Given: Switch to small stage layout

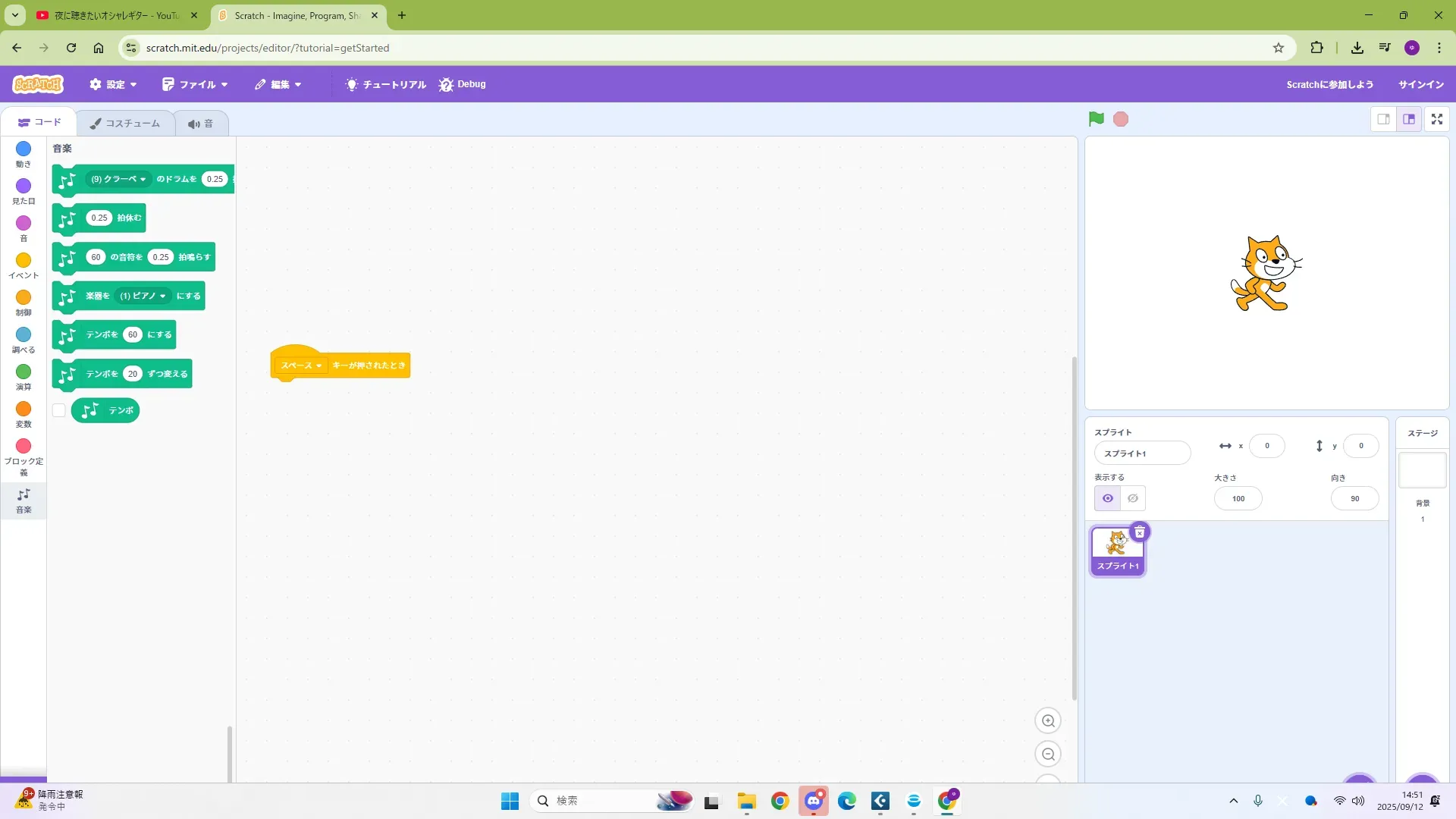Looking at the screenshot, I should tap(1383, 119).
